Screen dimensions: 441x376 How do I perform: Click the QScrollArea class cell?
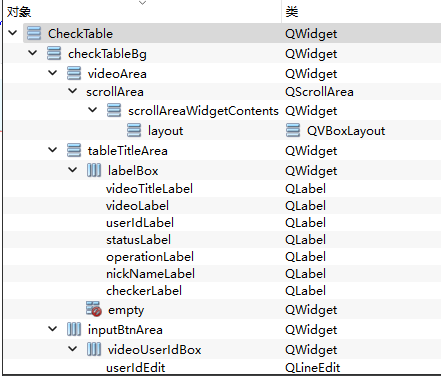click(x=319, y=92)
